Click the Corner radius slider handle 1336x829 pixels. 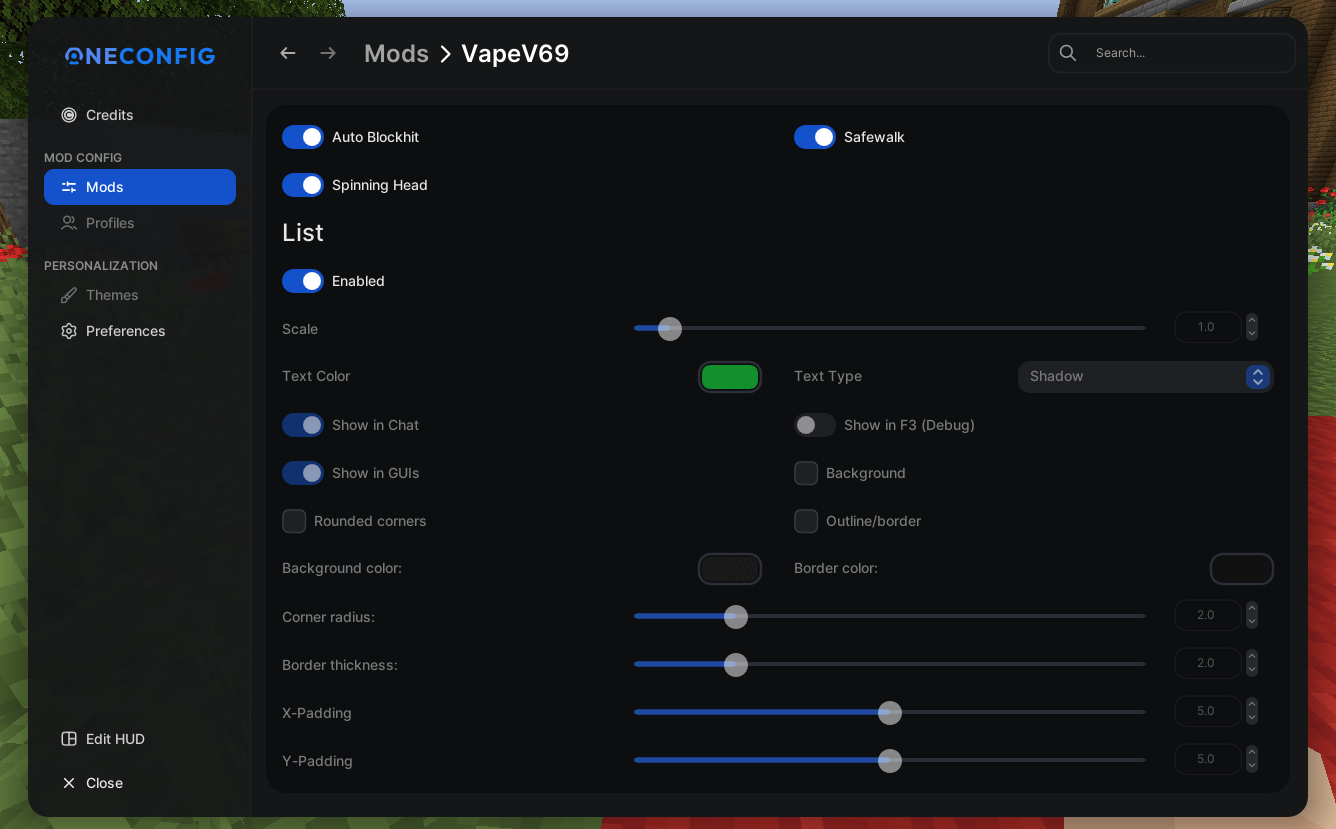pos(736,617)
